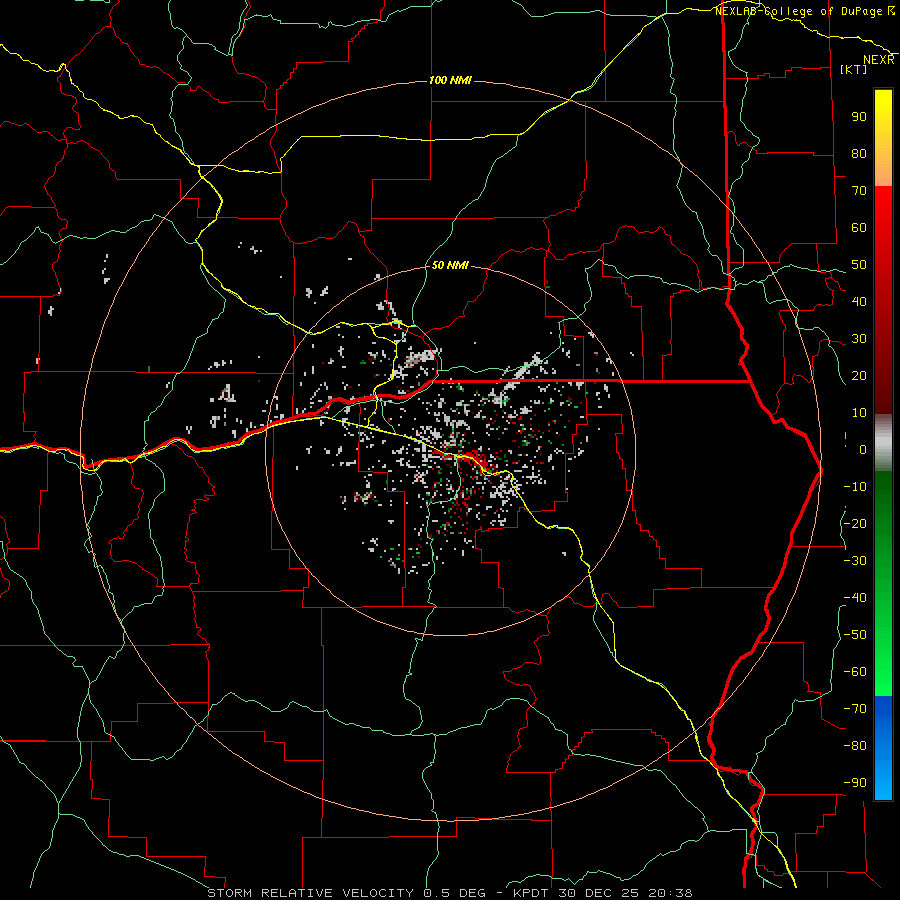The image size is (900, 900).
Task: Click the [KT] units label
Action: pos(854,69)
